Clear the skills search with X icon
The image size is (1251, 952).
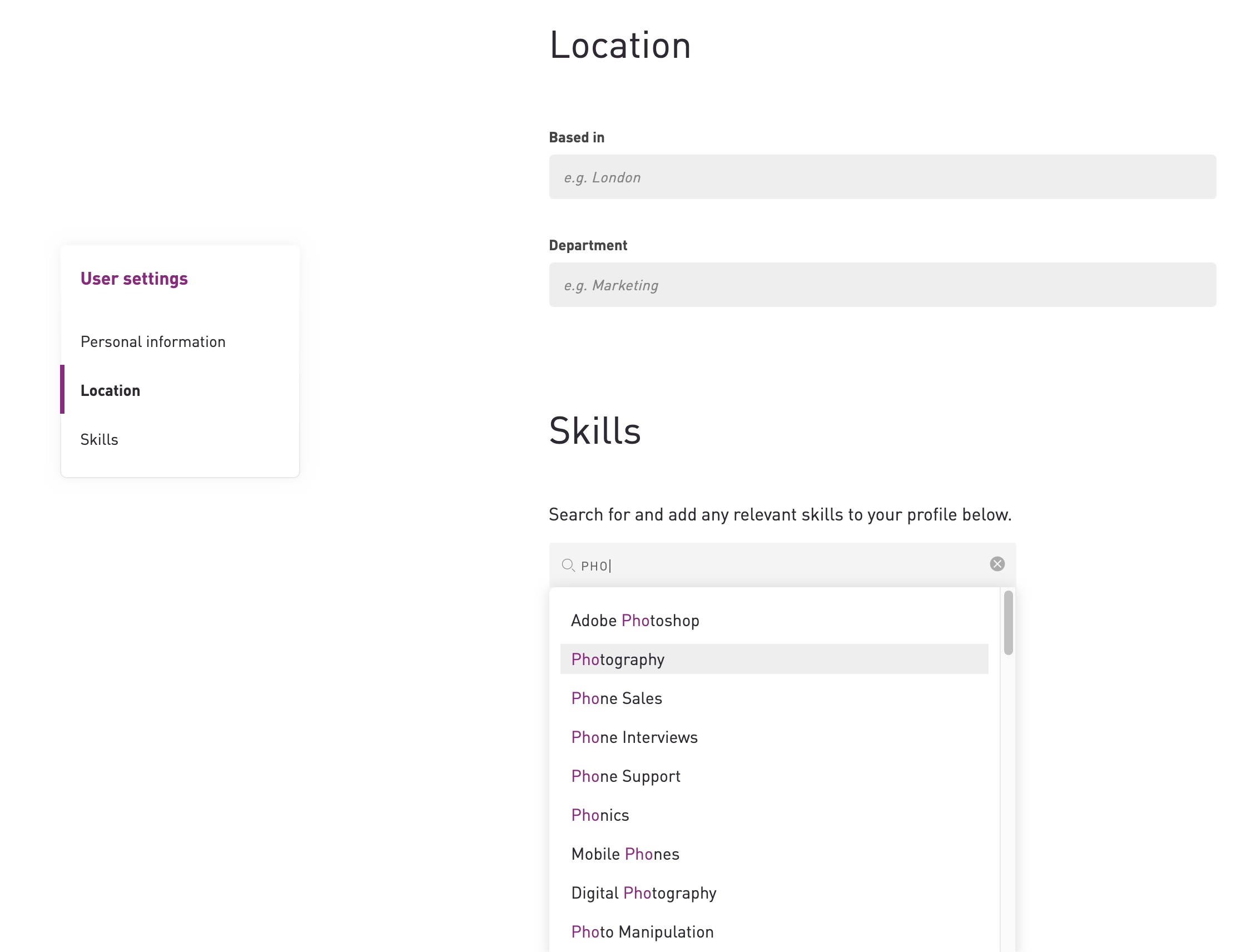tap(996, 564)
